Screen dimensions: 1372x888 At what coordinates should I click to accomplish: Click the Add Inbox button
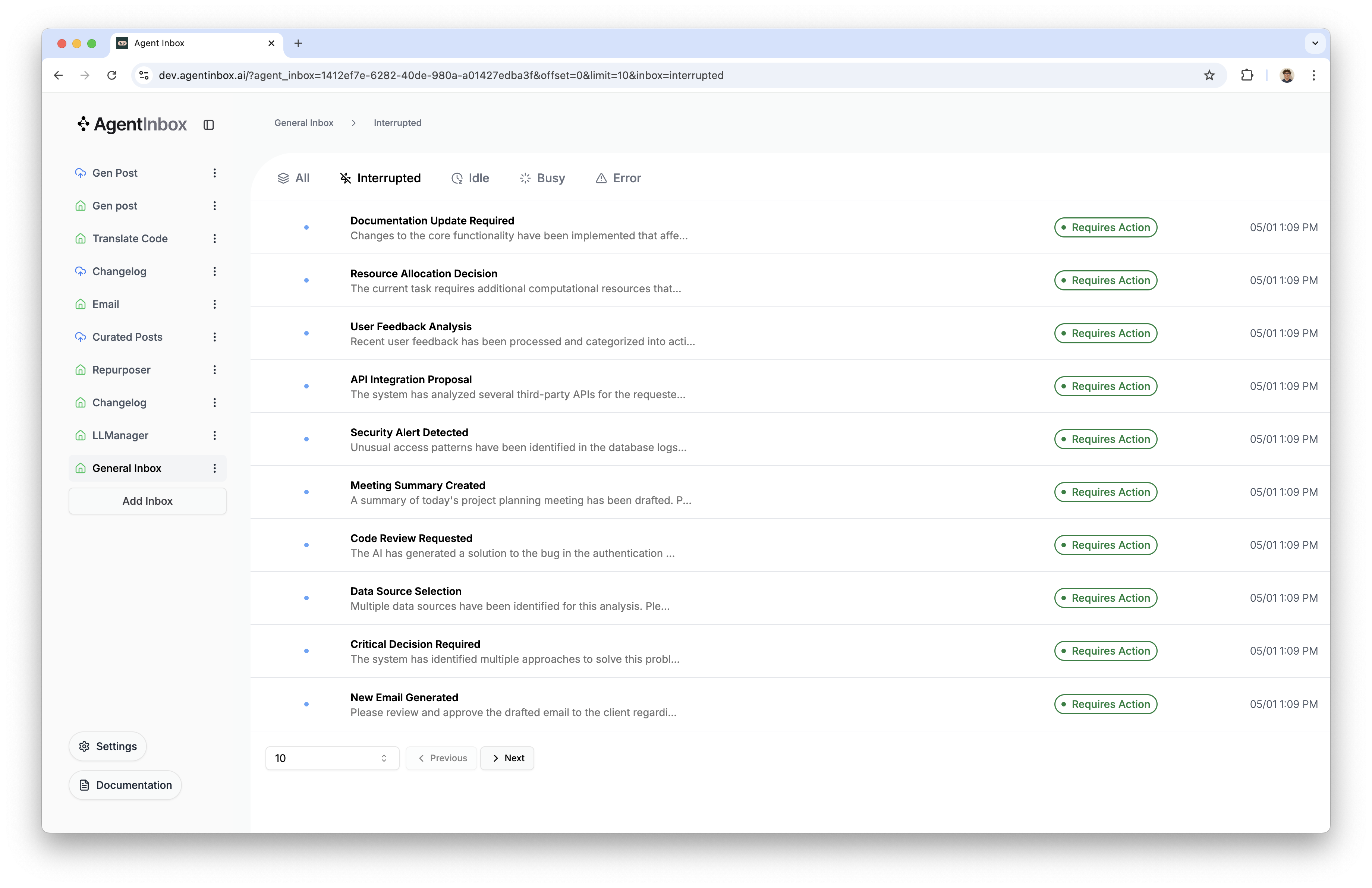(147, 501)
